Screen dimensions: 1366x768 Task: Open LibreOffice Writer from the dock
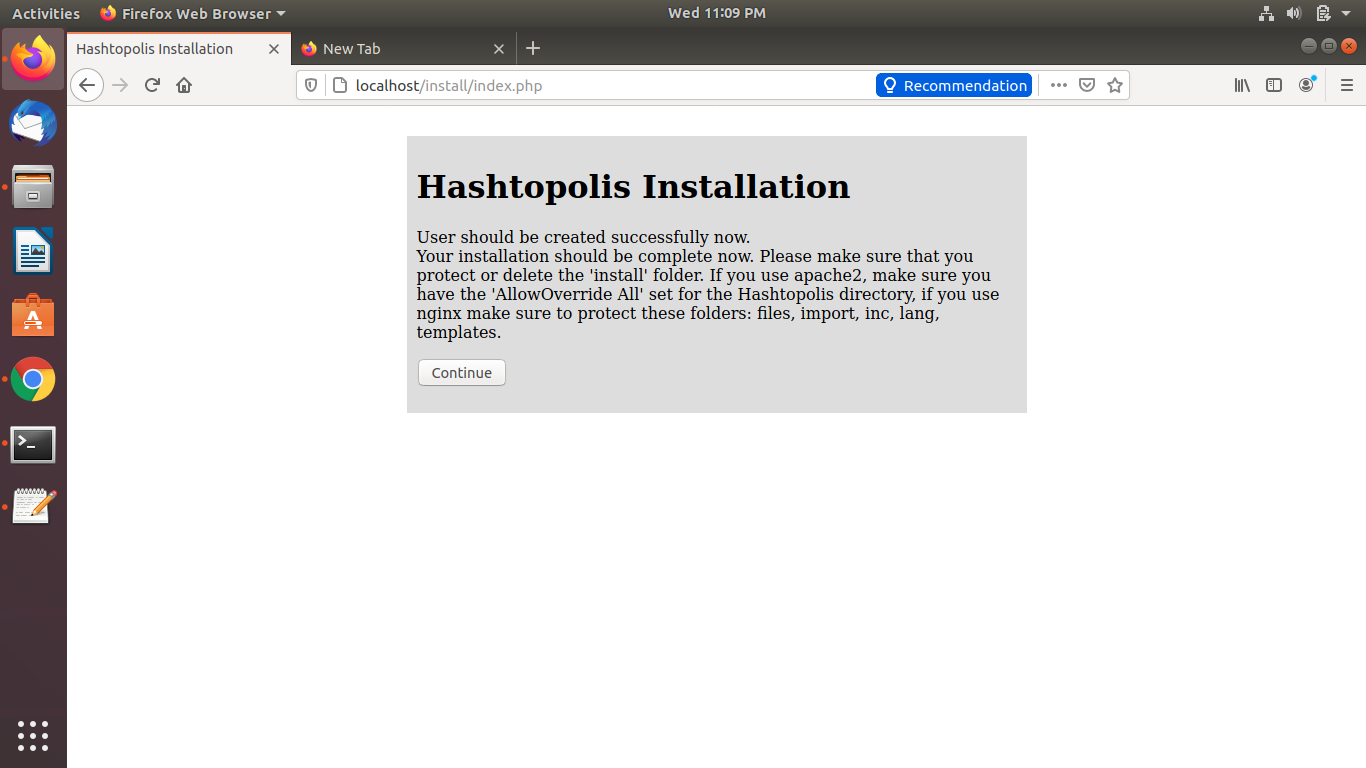(33, 251)
